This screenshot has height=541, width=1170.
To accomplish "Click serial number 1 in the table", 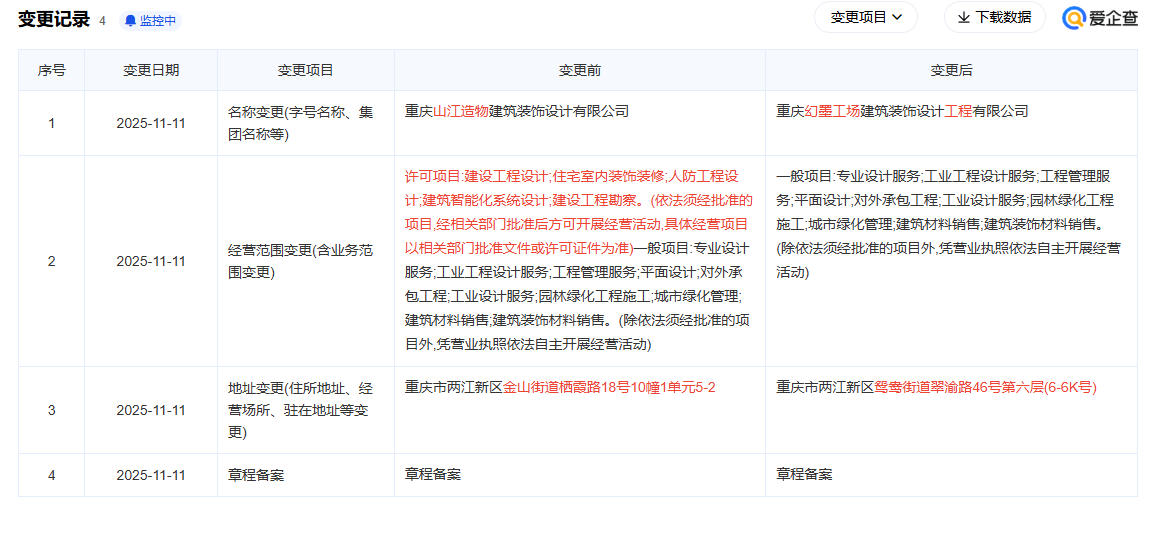I will pos(51,123).
